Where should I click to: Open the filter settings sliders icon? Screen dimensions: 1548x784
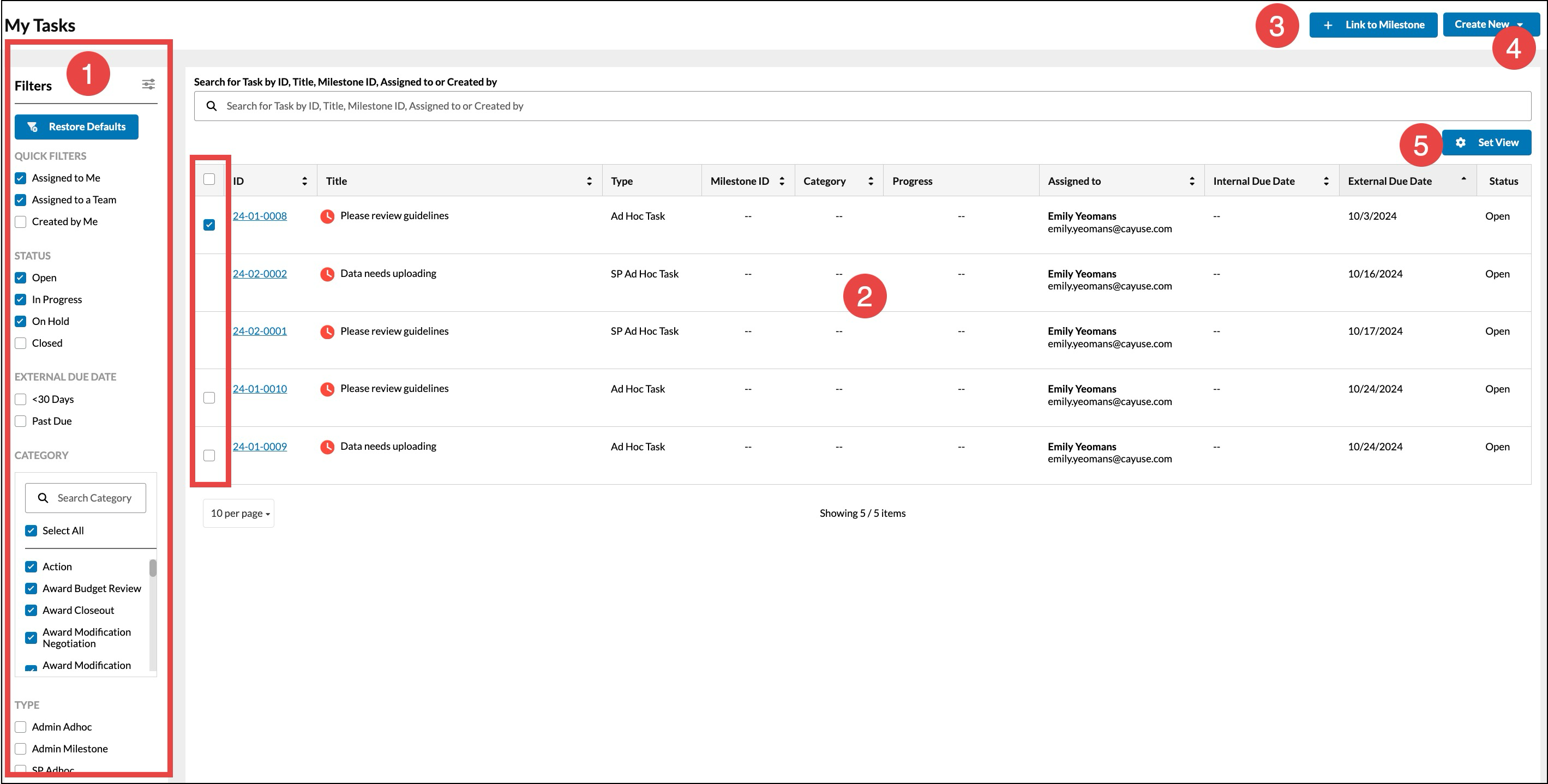click(148, 84)
